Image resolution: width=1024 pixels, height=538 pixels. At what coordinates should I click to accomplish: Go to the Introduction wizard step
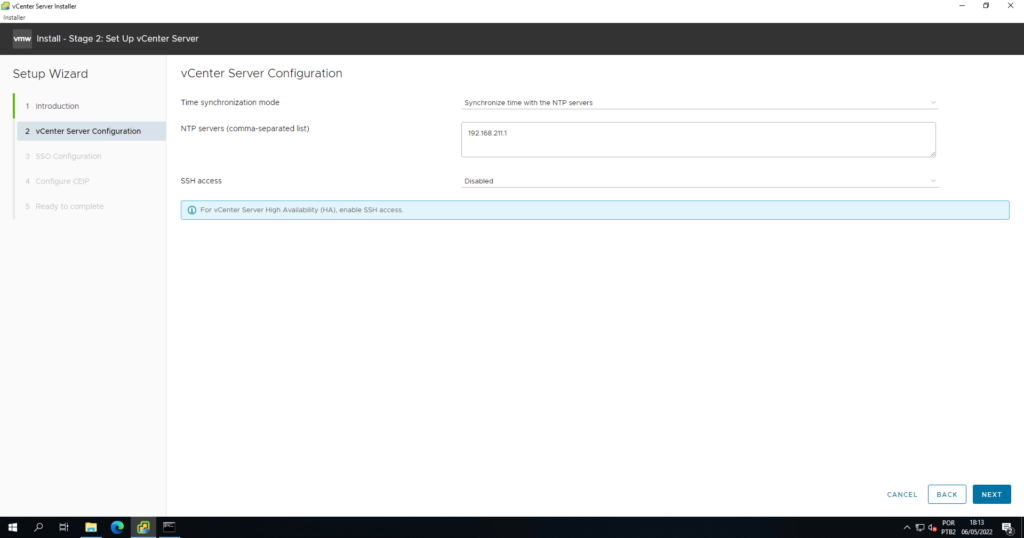coord(57,106)
